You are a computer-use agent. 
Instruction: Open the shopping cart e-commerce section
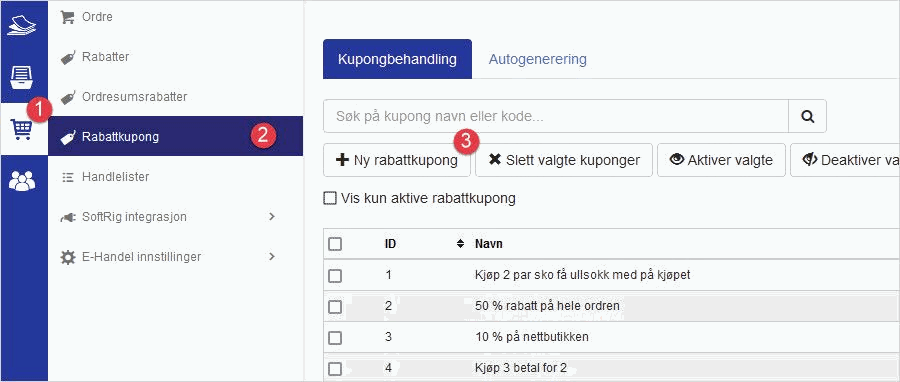[x=22, y=130]
